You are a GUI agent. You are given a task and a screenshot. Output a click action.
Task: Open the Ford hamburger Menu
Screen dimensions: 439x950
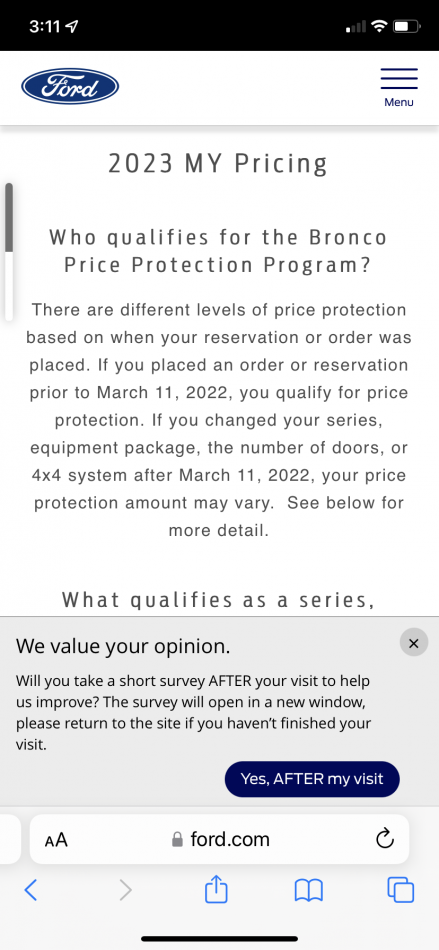(x=399, y=88)
